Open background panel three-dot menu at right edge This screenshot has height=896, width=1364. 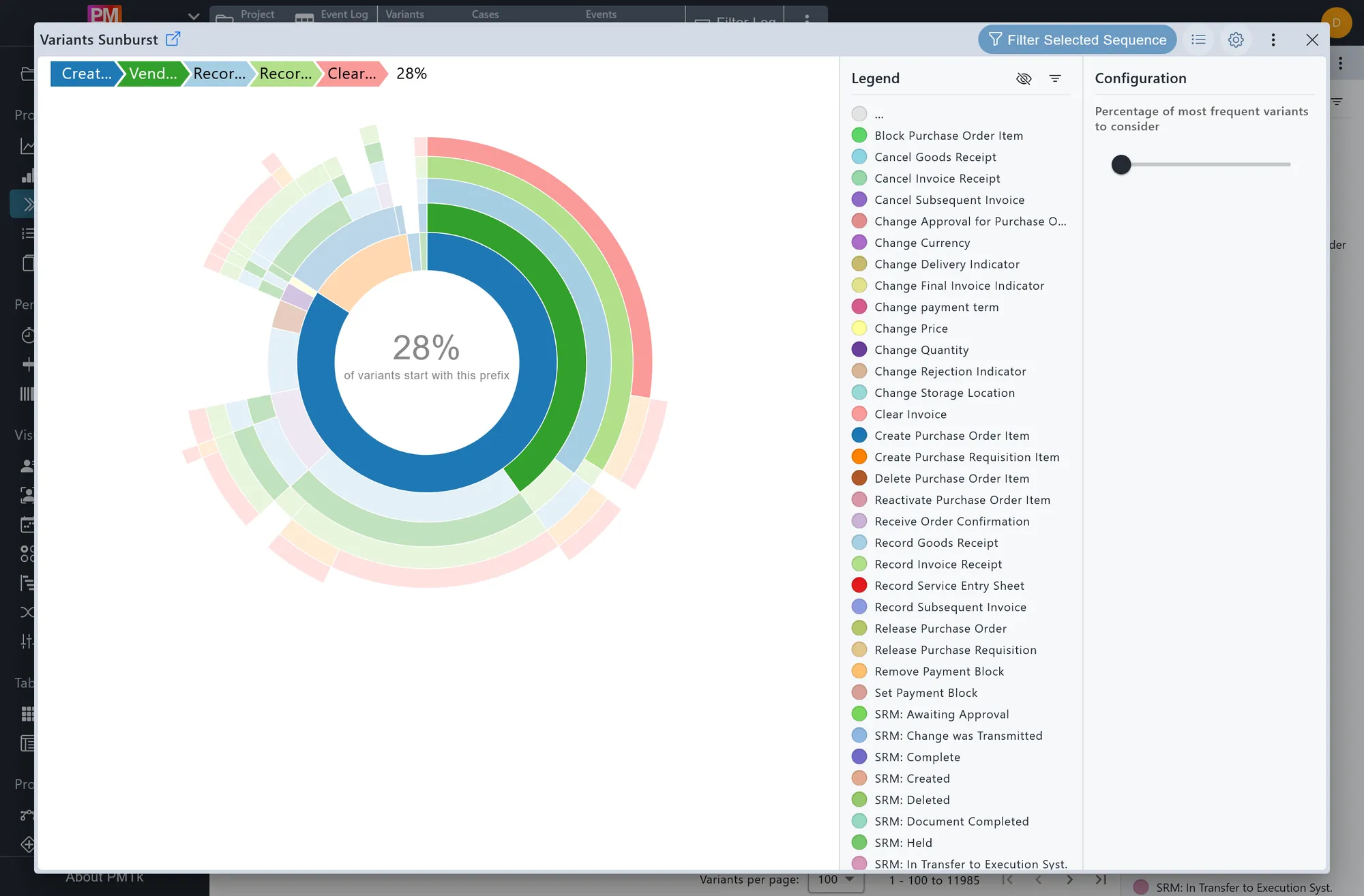[x=1341, y=63]
